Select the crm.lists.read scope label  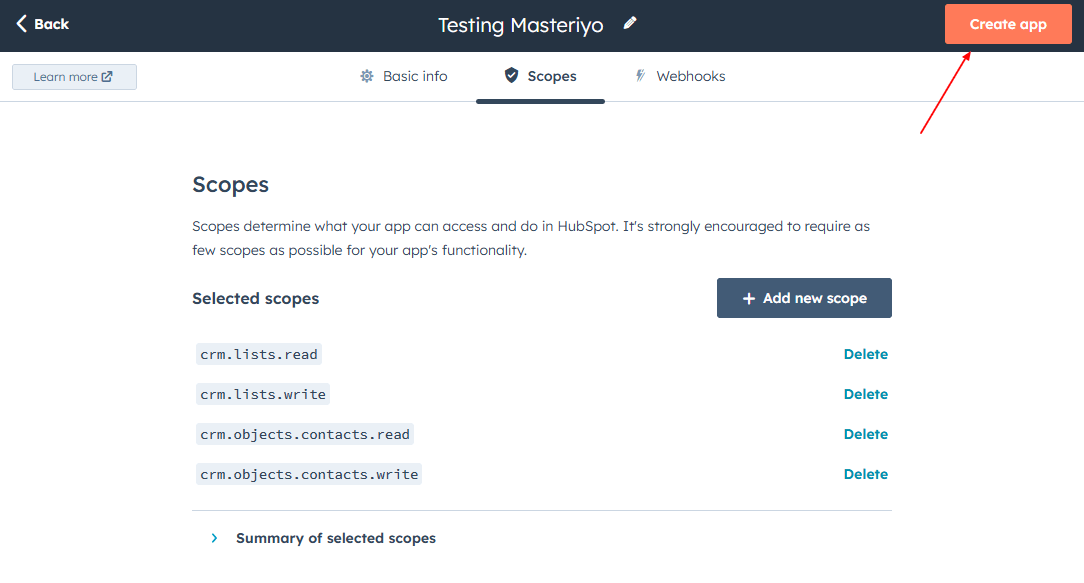[259, 354]
